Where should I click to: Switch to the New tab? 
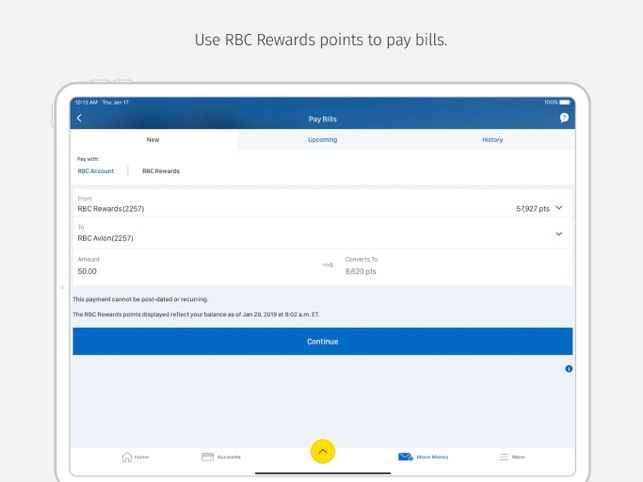point(153,139)
